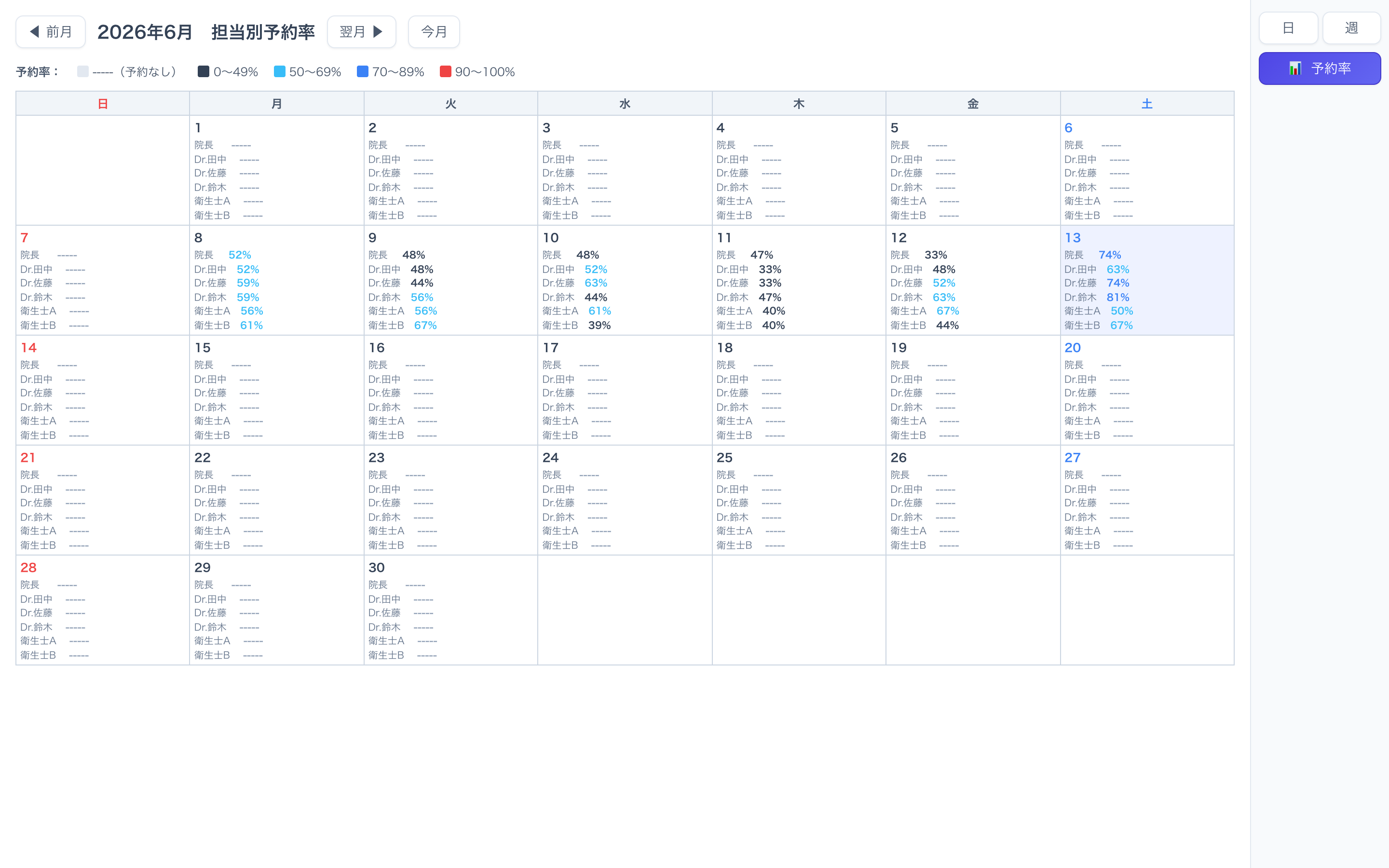Open date 20 Saturday cell
The width and height of the screenshot is (1389, 868).
1147,391
